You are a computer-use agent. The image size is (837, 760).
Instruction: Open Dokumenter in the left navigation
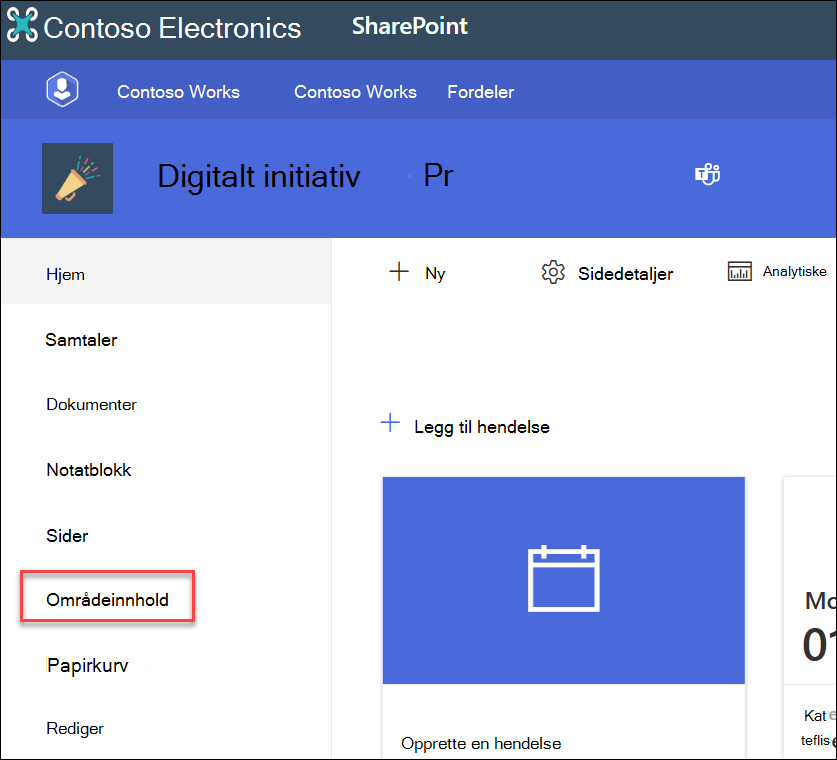(91, 405)
